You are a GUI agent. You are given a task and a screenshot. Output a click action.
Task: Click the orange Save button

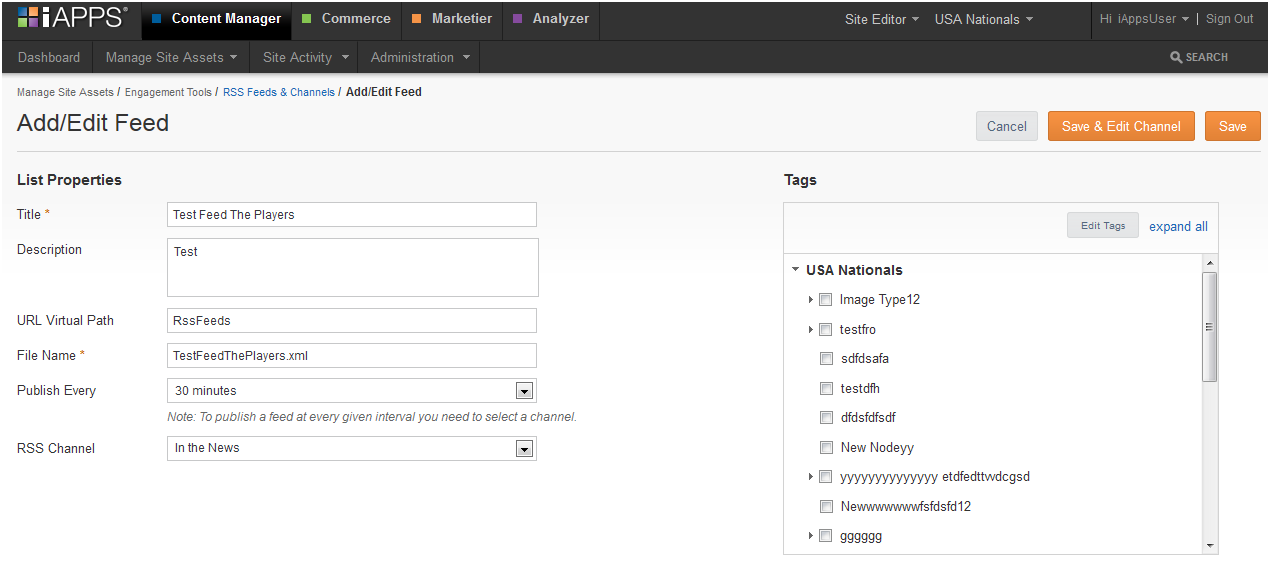pos(1233,126)
